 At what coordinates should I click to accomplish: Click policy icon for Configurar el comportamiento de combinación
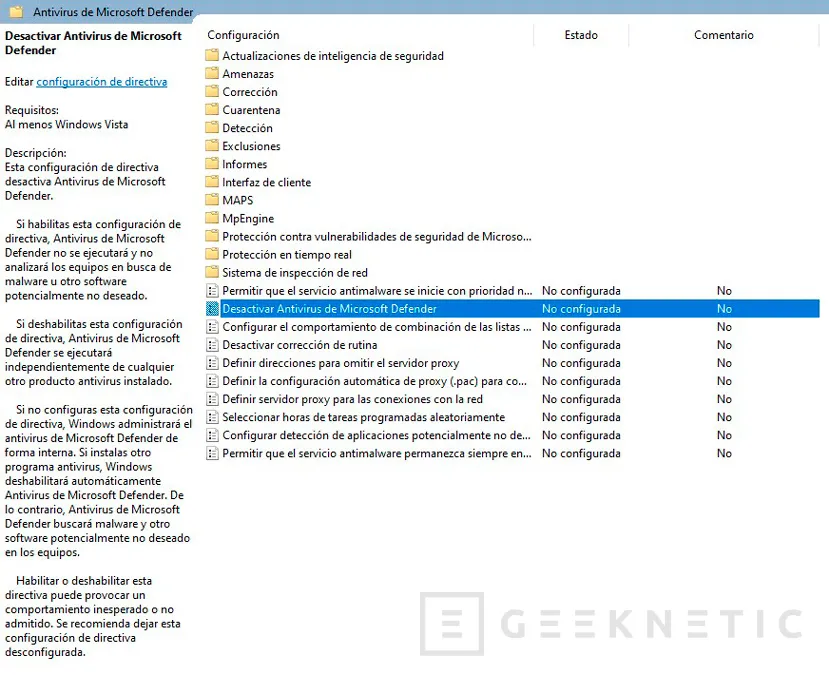click(212, 326)
